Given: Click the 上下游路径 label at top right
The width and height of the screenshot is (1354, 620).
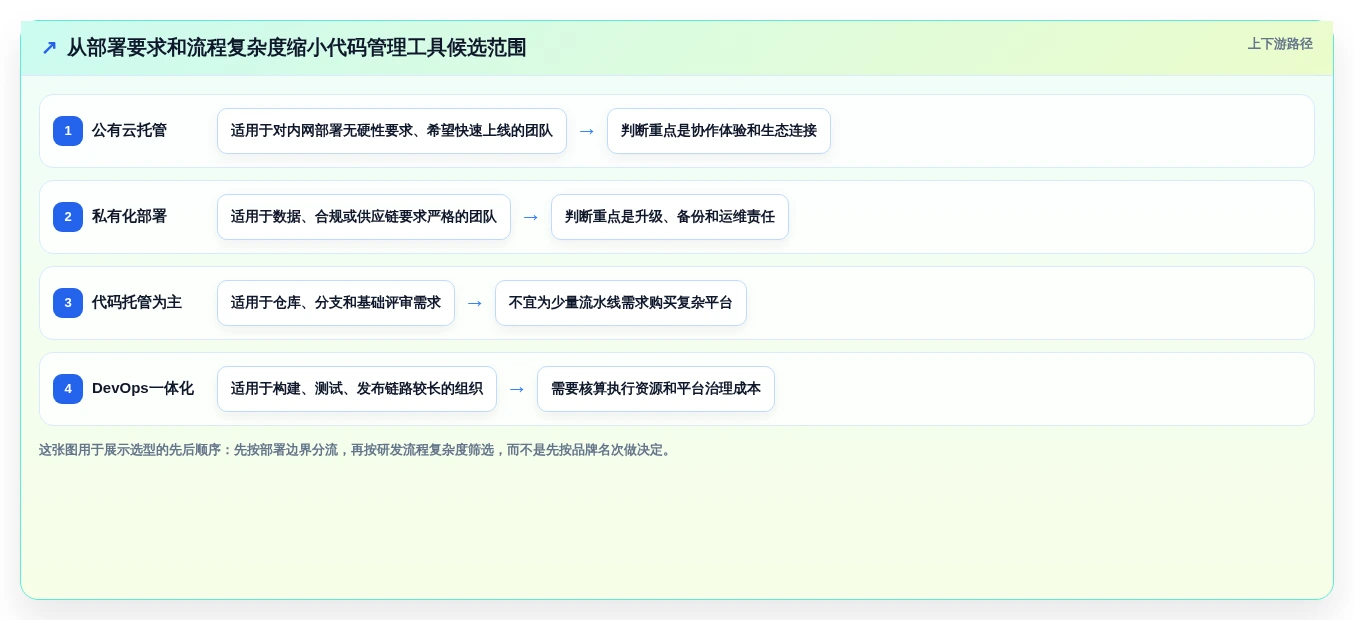Looking at the screenshot, I should (1280, 44).
